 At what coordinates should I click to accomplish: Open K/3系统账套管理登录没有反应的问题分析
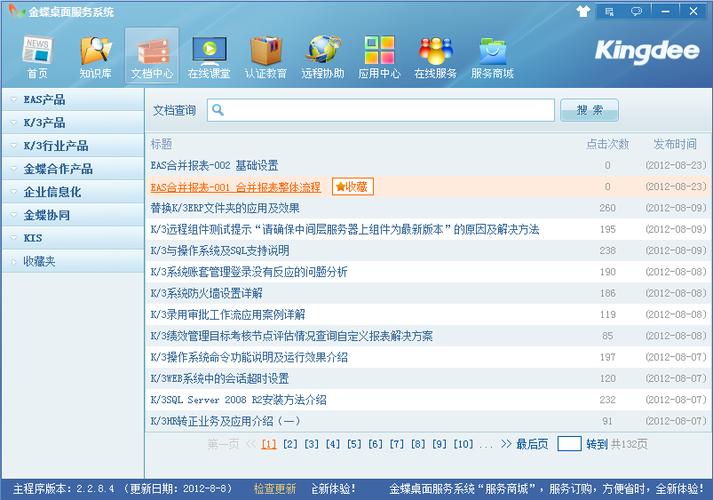pos(249,272)
